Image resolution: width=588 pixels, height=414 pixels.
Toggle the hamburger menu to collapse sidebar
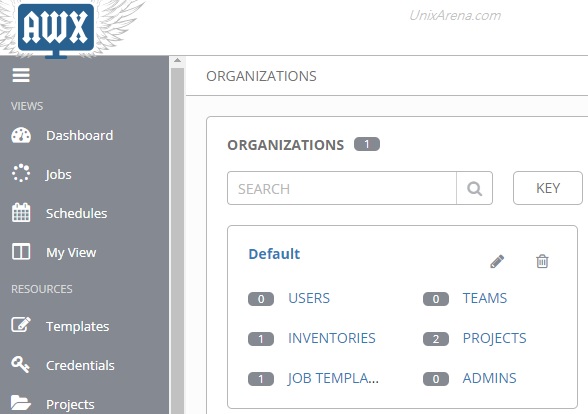click(x=21, y=75)
